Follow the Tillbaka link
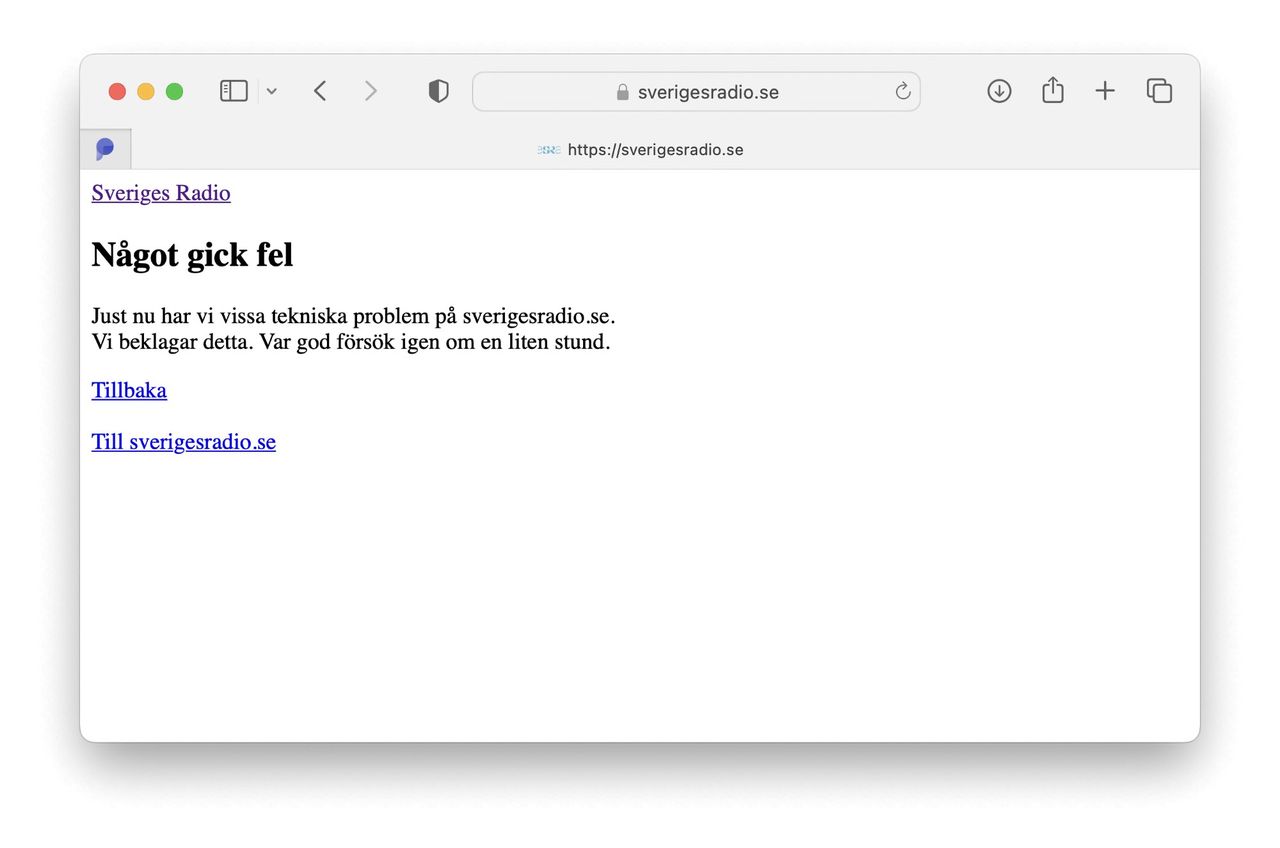 [129, 390]
